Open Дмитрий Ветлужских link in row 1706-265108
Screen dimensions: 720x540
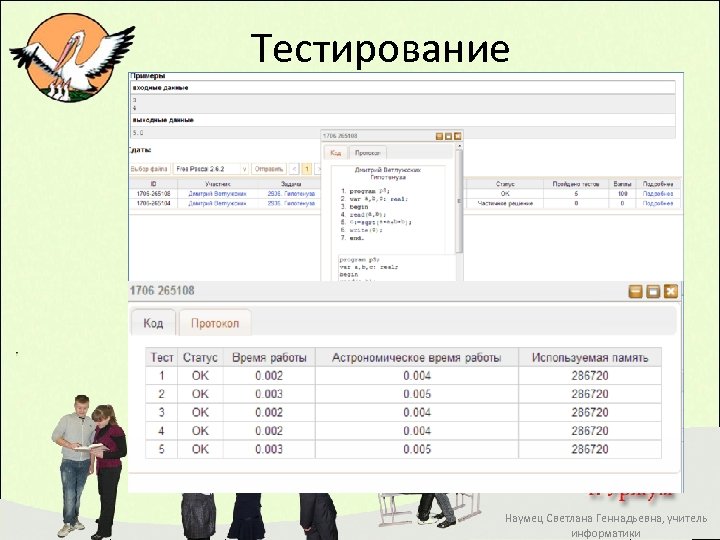[x=217, y=194]
